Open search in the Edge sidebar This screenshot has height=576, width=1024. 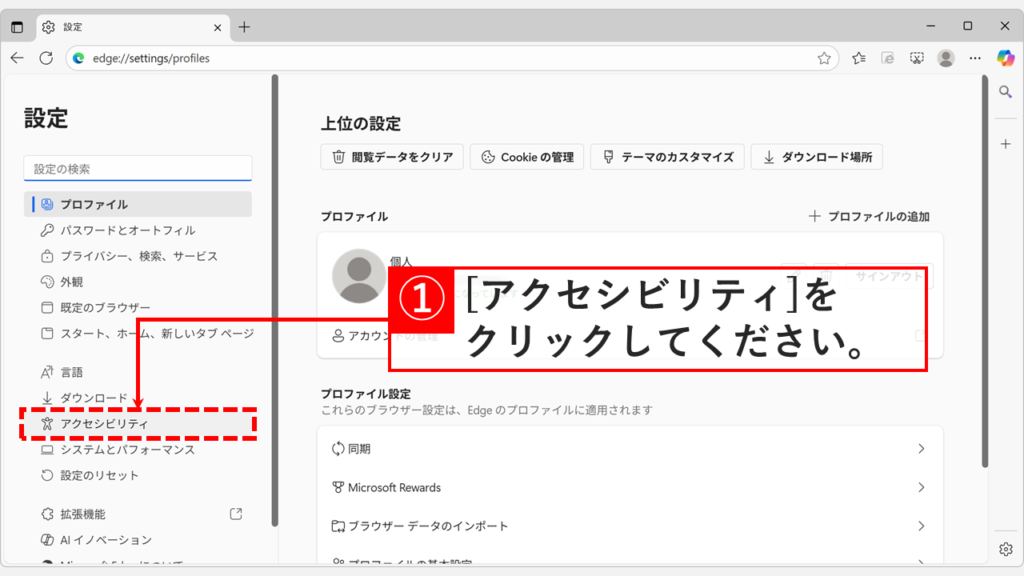coord(1004,90)
